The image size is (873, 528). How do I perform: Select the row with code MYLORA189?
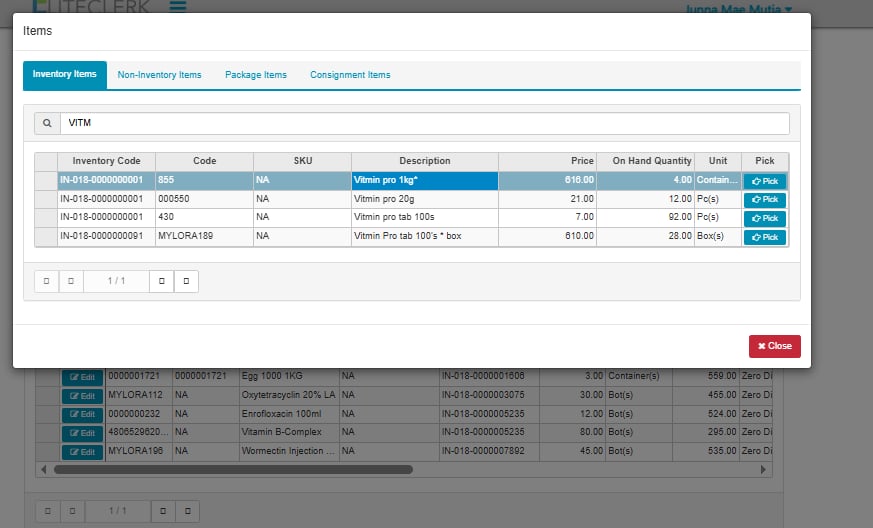pos(203,237)
